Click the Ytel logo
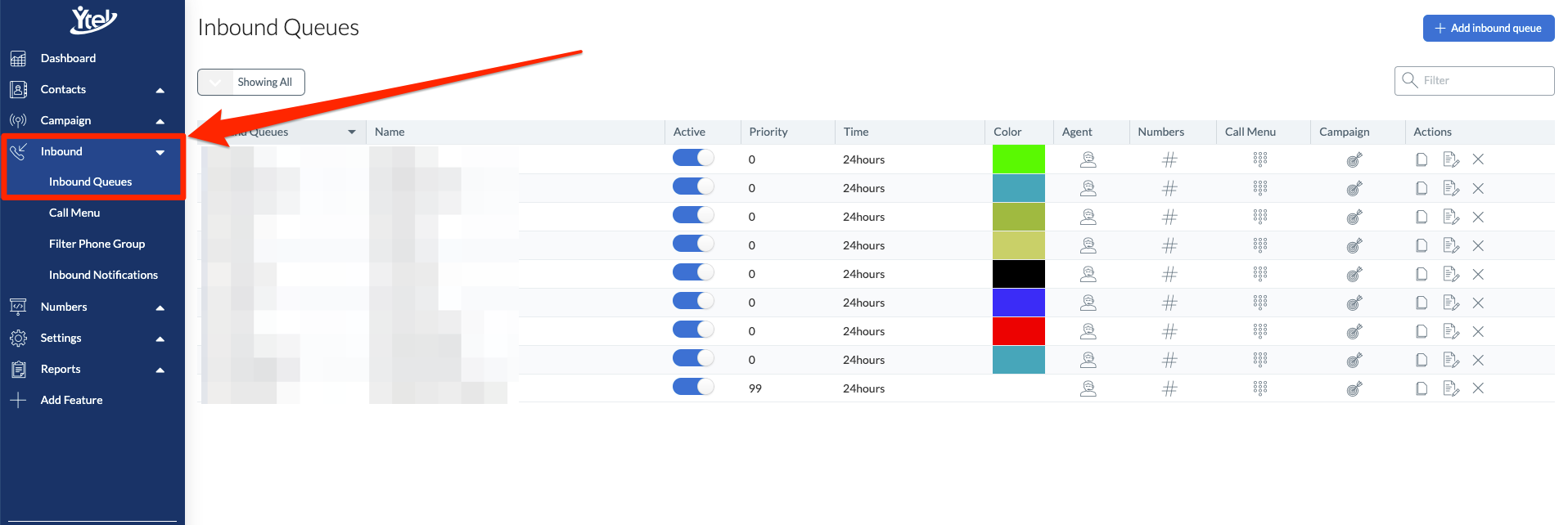This screenshot has height=525, width=1568. tap(93, 20)
